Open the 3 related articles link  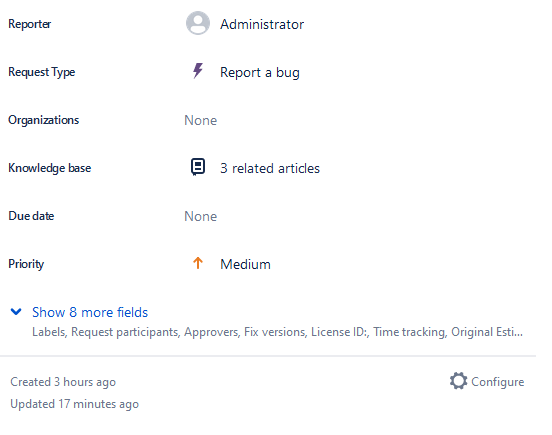click(x=270, y=168)
